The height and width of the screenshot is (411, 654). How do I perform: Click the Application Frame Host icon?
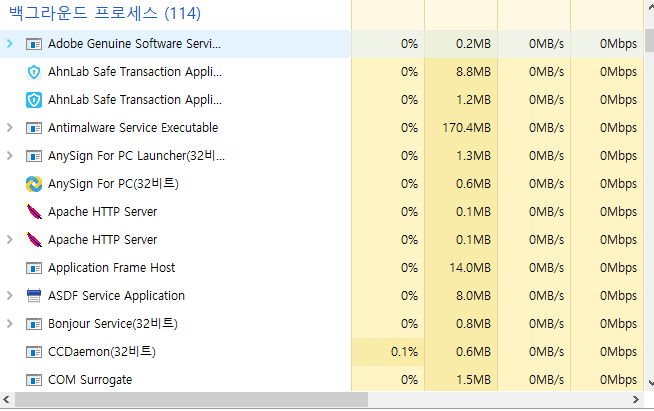pos(34,267)
